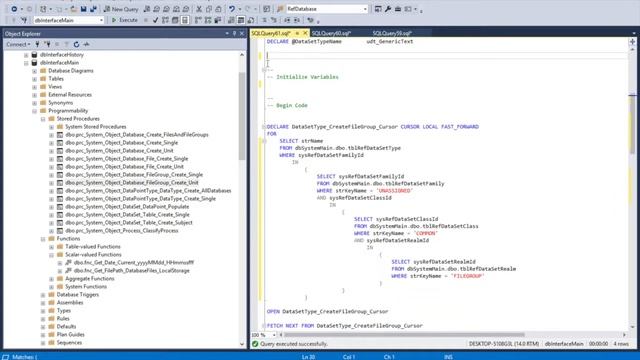Toggle Results to Grid mode
This screenshot has width=640, height=360.
coord(241,20)
